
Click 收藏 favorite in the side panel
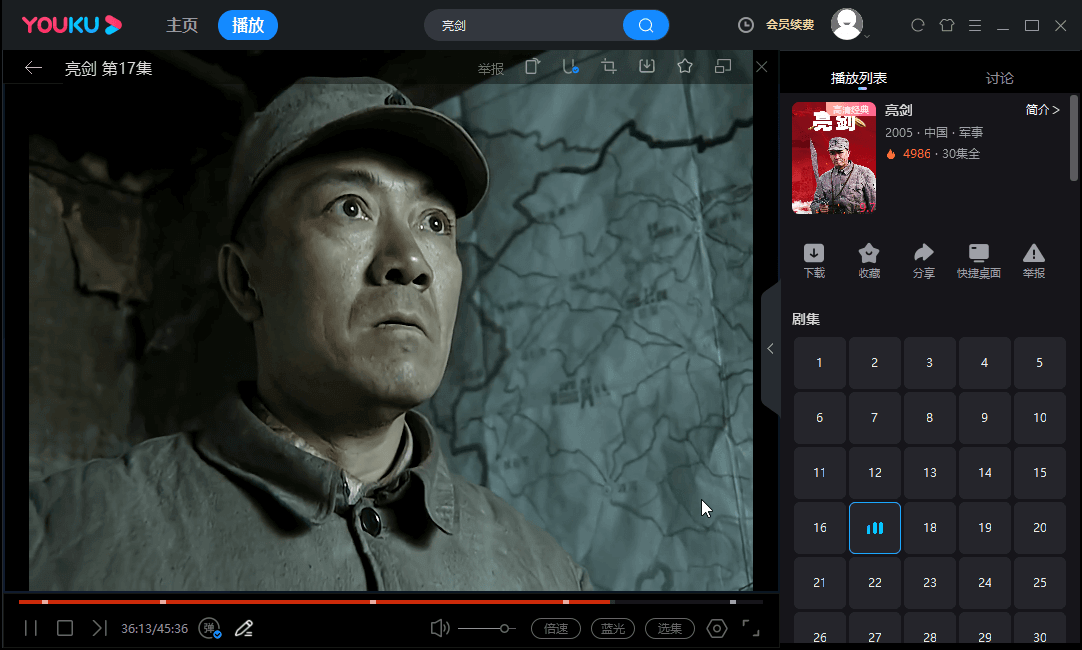tap(869, 262)
